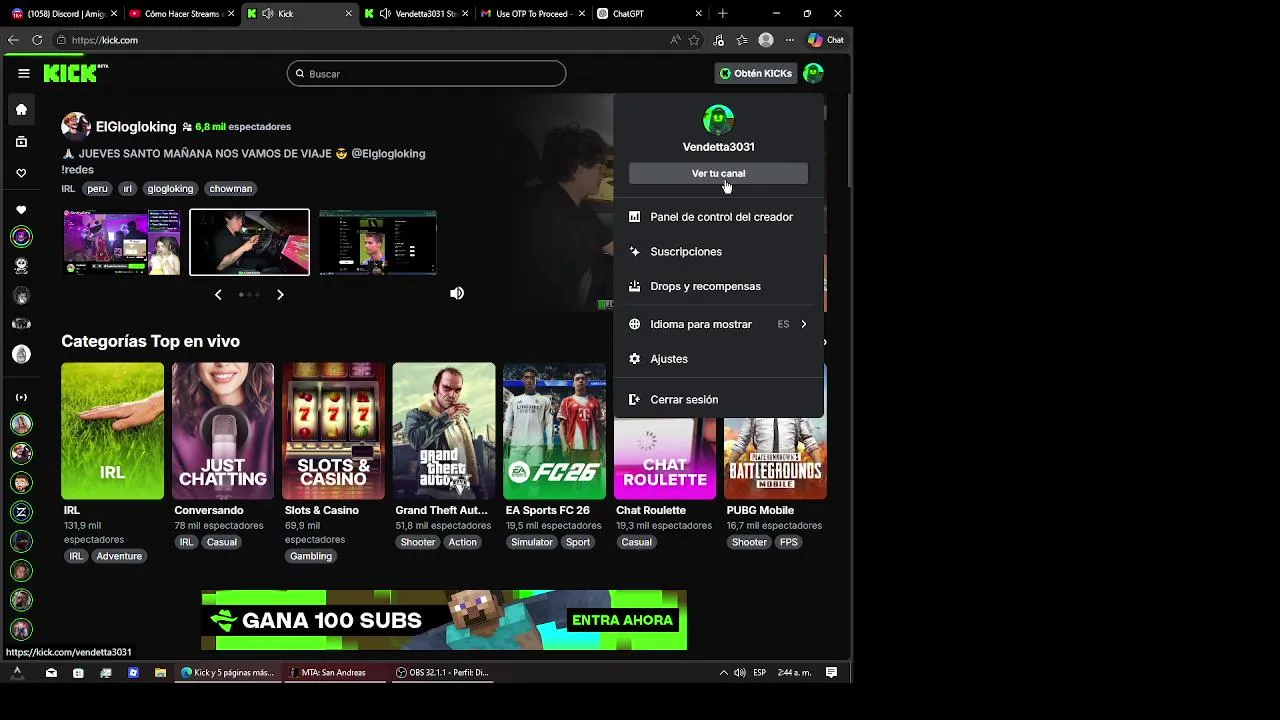This screenshot has width=1280, height=720.
Task: Click the FPS tag under PUBG Mobile
Action: (789, 542)
